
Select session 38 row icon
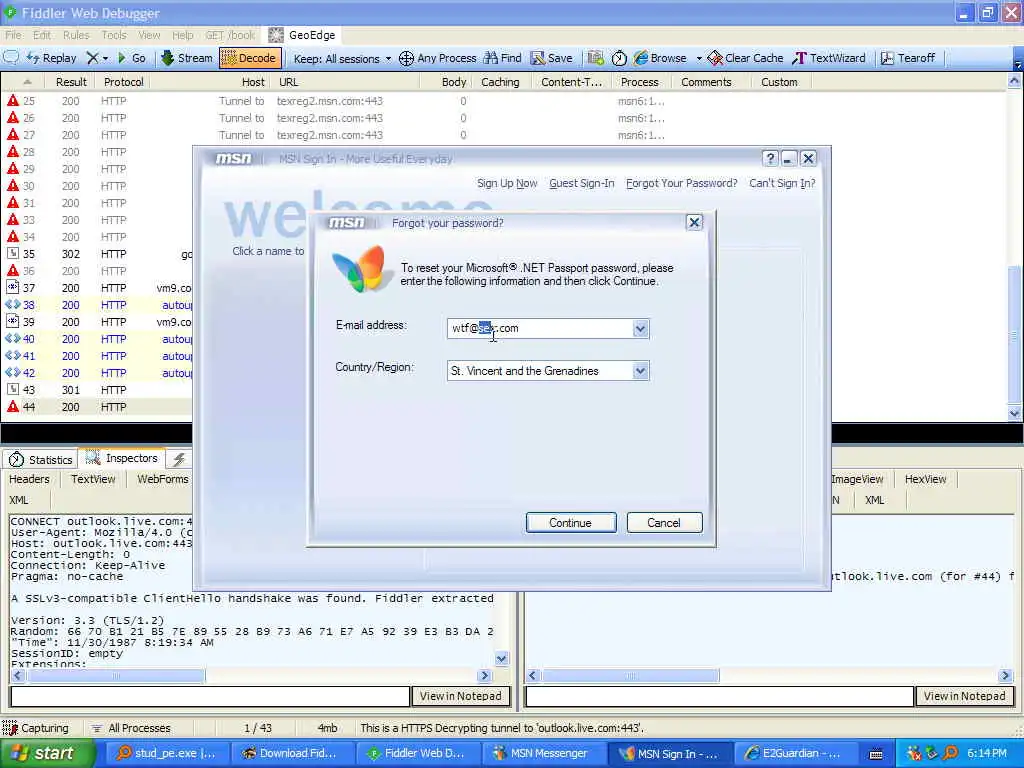pos(13,304)
